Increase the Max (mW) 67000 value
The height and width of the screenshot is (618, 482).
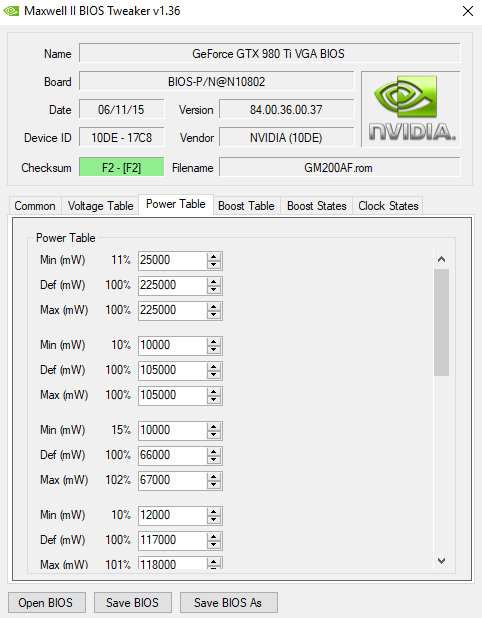[213, 477]
